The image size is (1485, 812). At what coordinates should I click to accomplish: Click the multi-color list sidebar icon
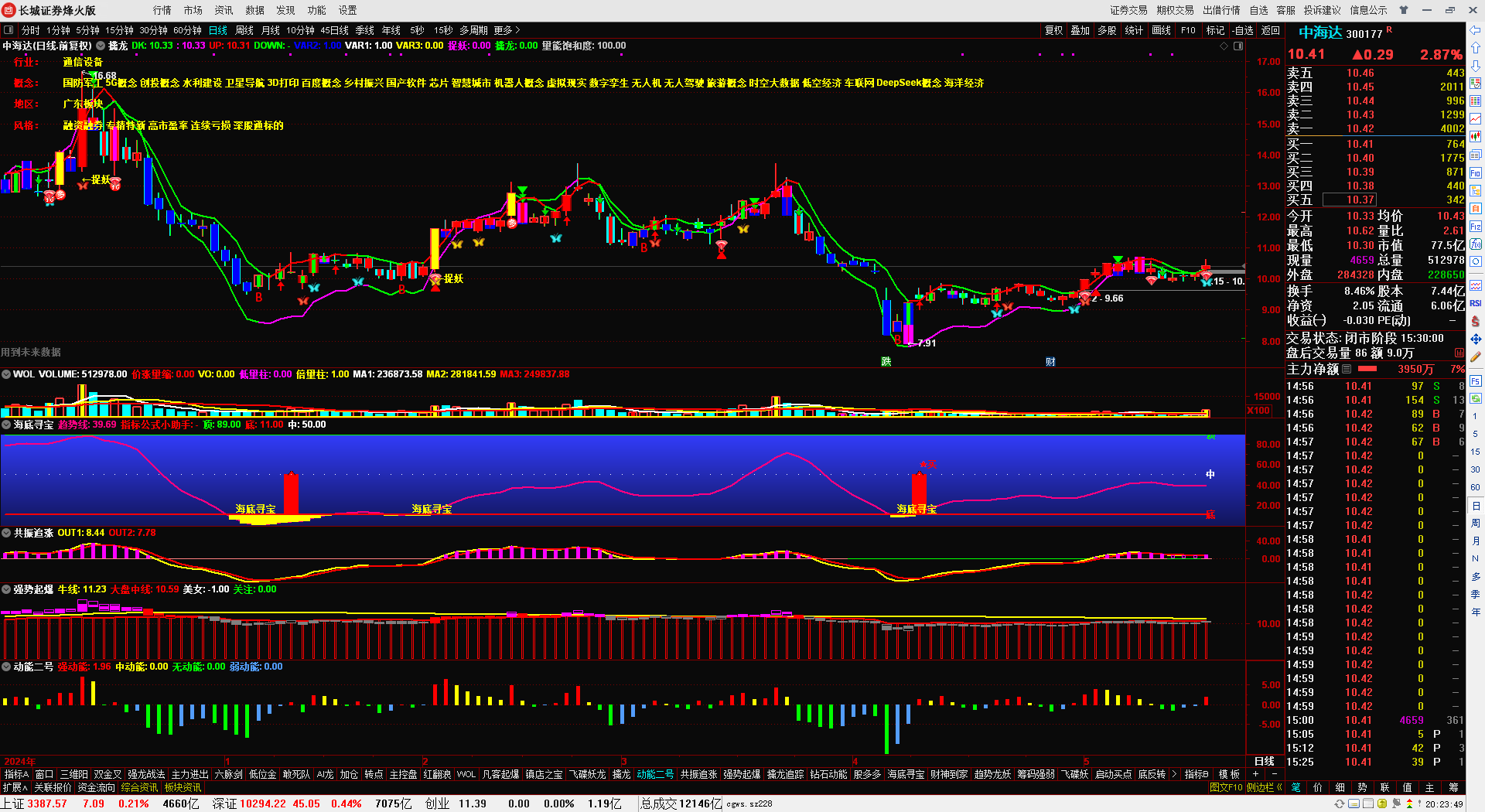1476,101
